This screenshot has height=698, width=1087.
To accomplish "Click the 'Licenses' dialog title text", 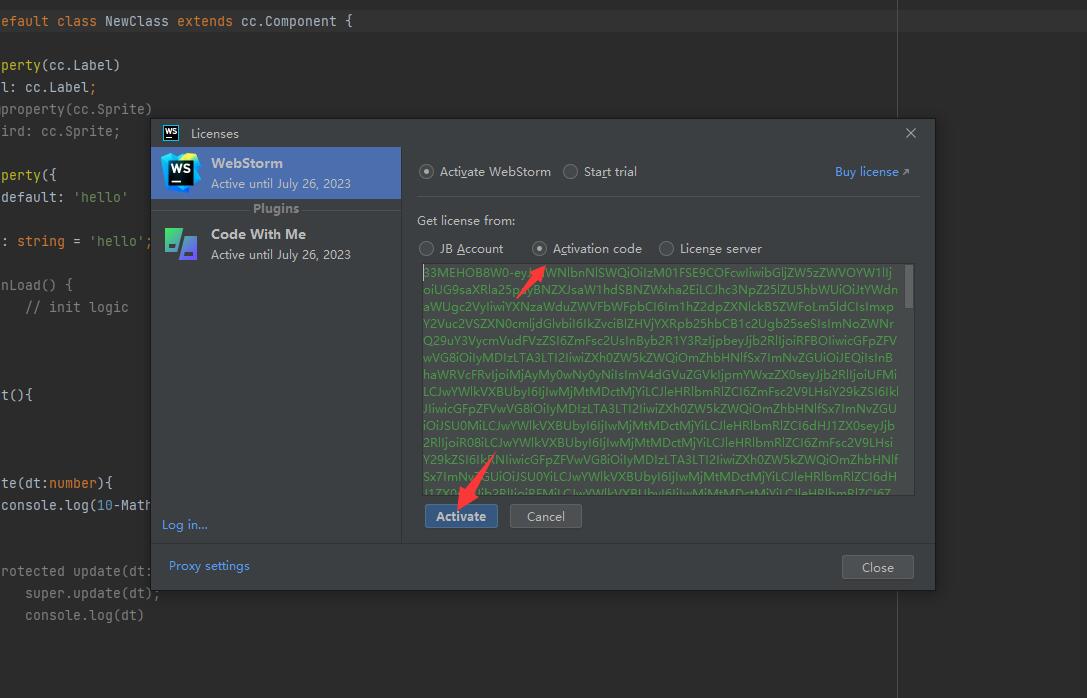I will 215,134.
